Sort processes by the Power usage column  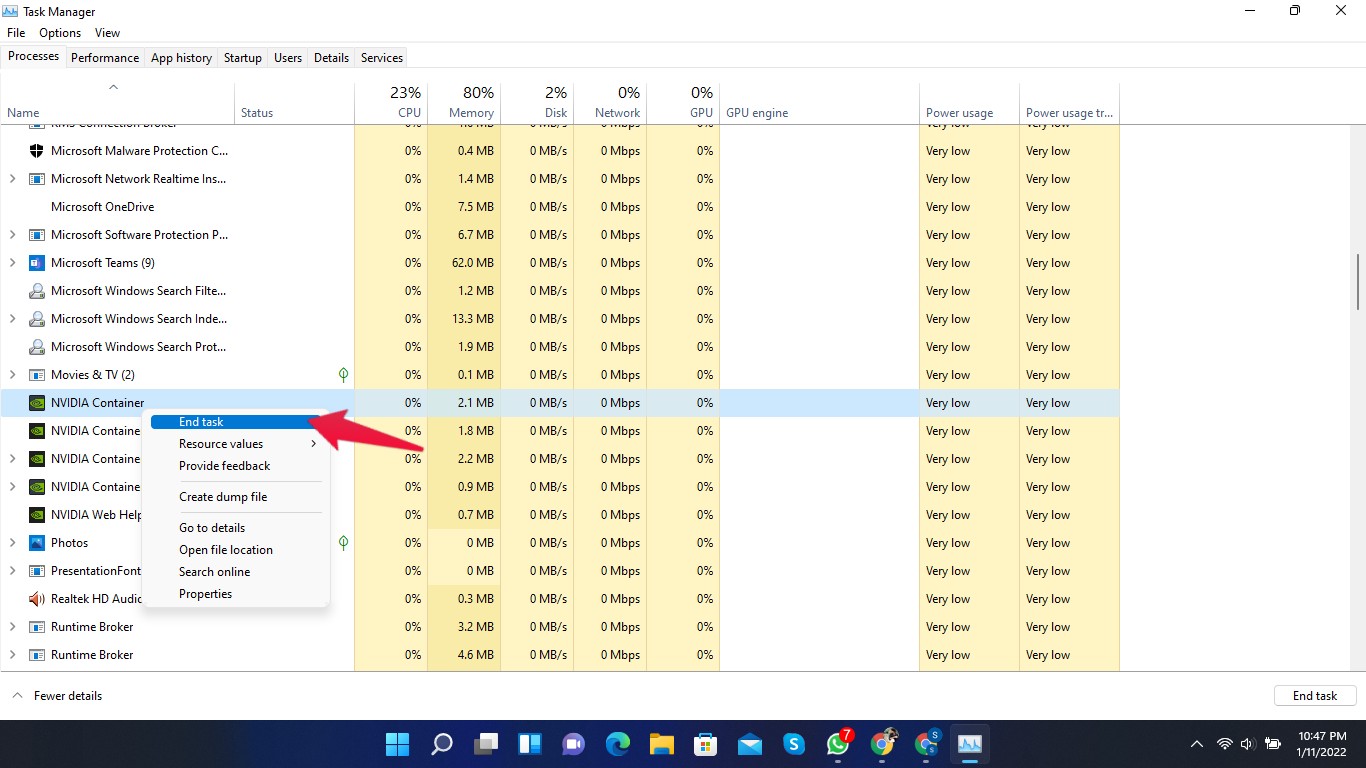pos(969,102)
